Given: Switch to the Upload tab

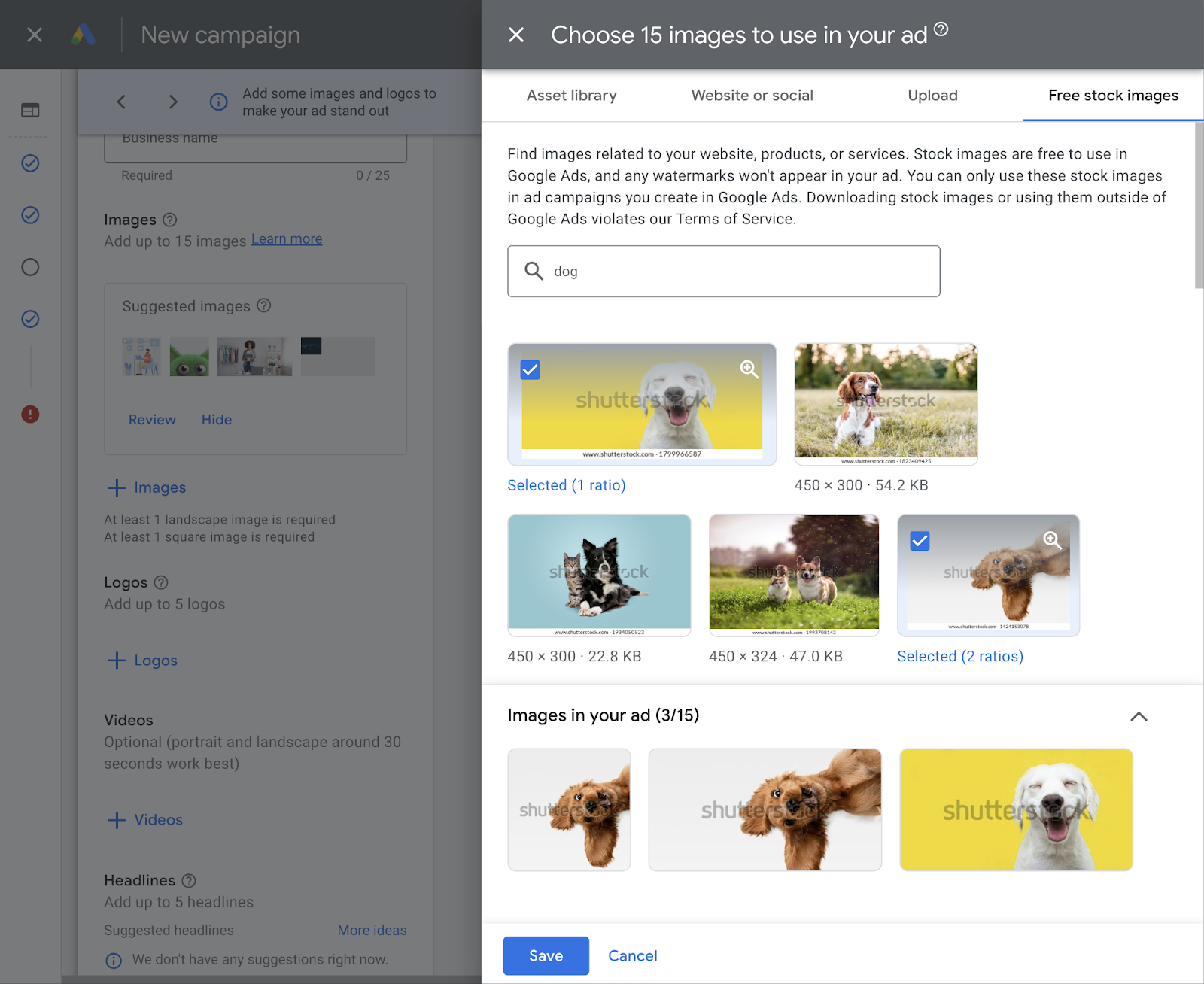Looking at the screenshot, I should click(x=932, y=95).
